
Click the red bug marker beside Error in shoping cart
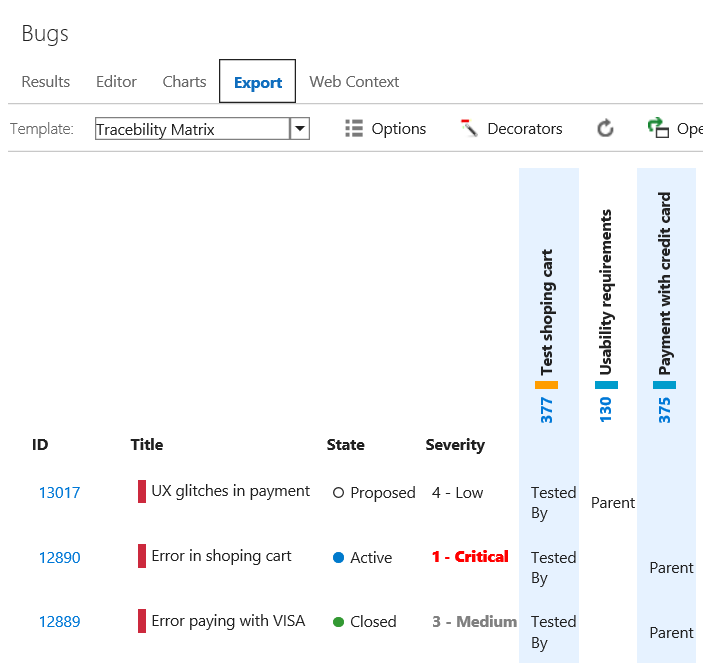click(142, 556)
